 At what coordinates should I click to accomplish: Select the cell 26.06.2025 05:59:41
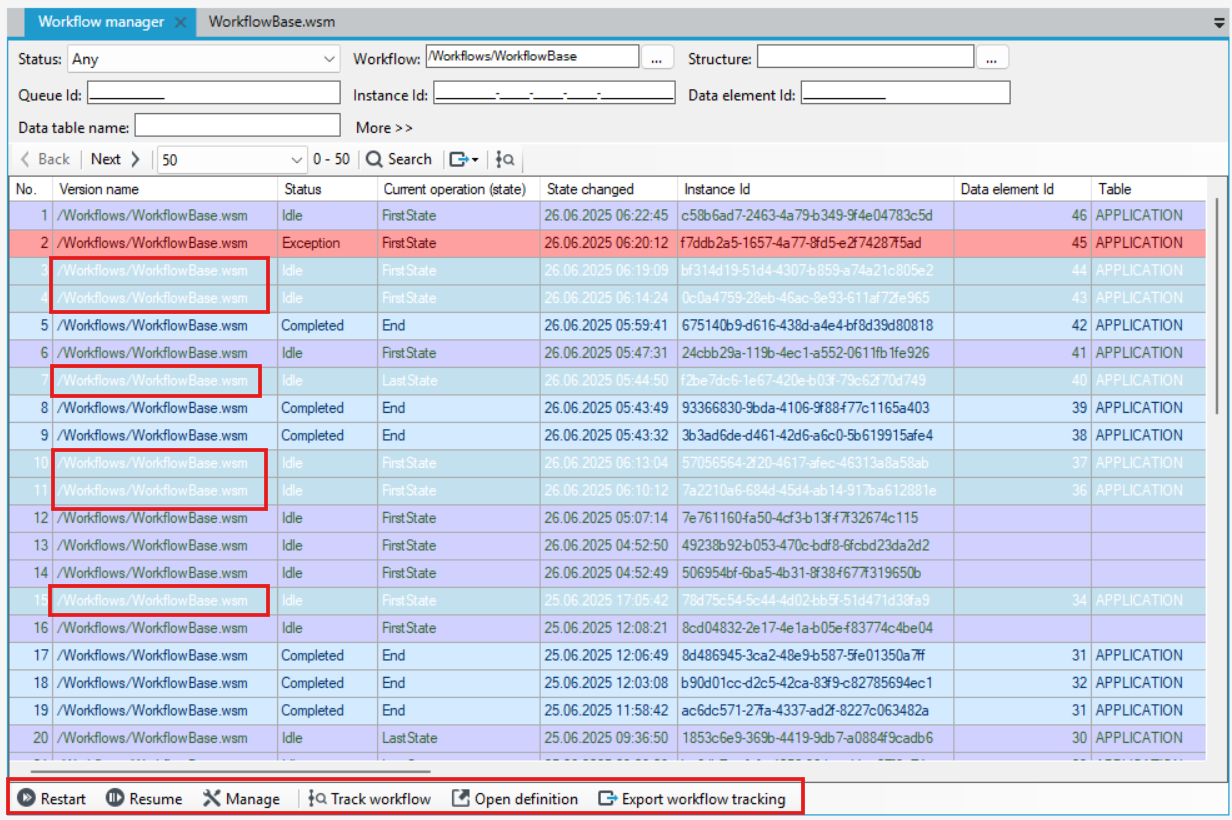click(606, 326)
